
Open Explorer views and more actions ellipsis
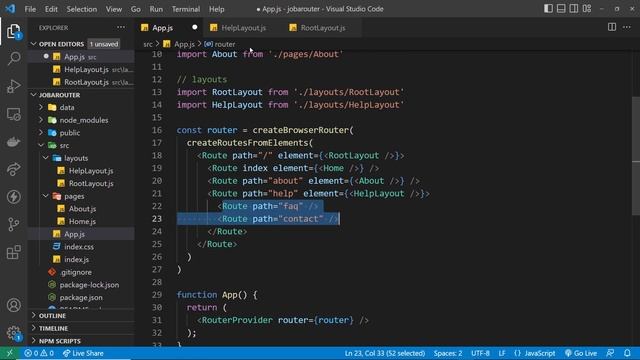point(121,27)
